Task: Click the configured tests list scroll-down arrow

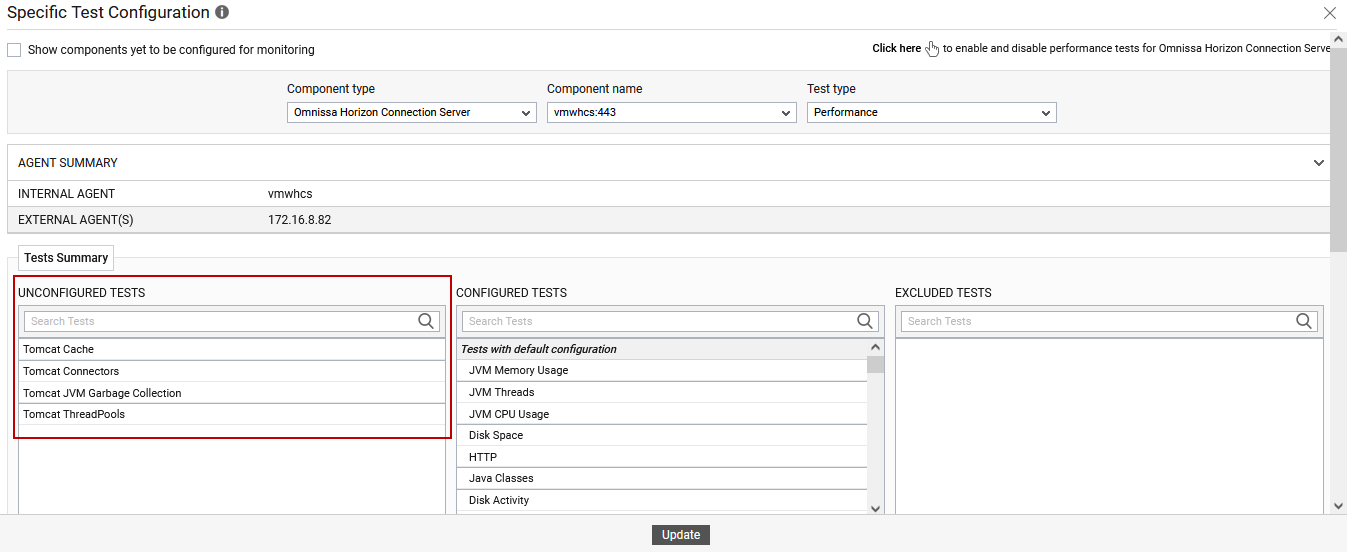Action: coord(876,508)
